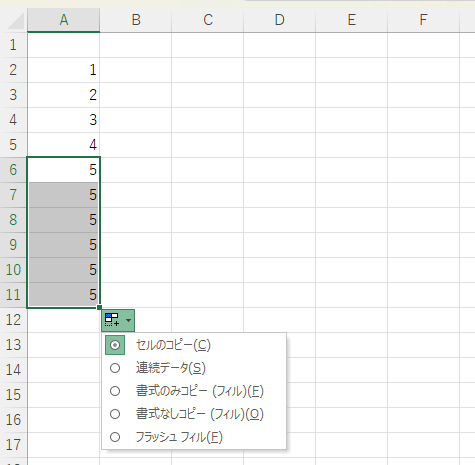This screenshot has height=465, width=475.
Task: Click cell A7 in the filled range
Action: pos(64,195)
